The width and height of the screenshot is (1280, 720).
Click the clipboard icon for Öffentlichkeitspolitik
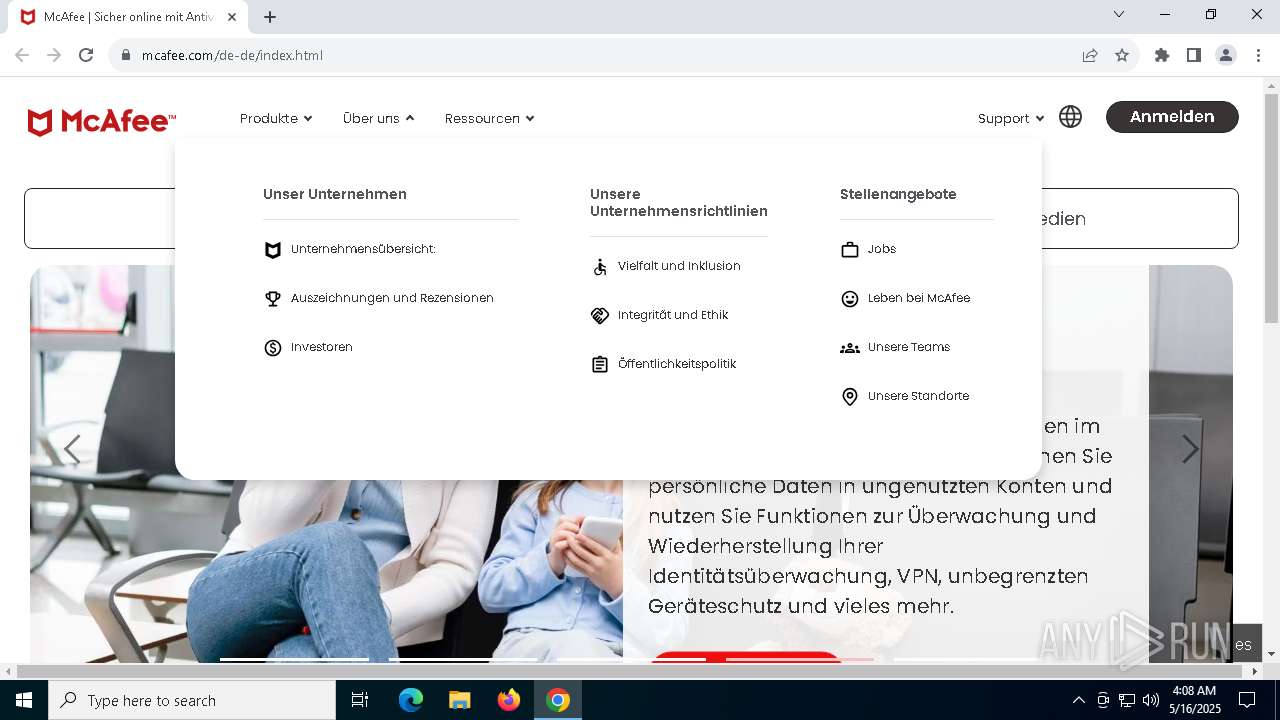point(599,365)
